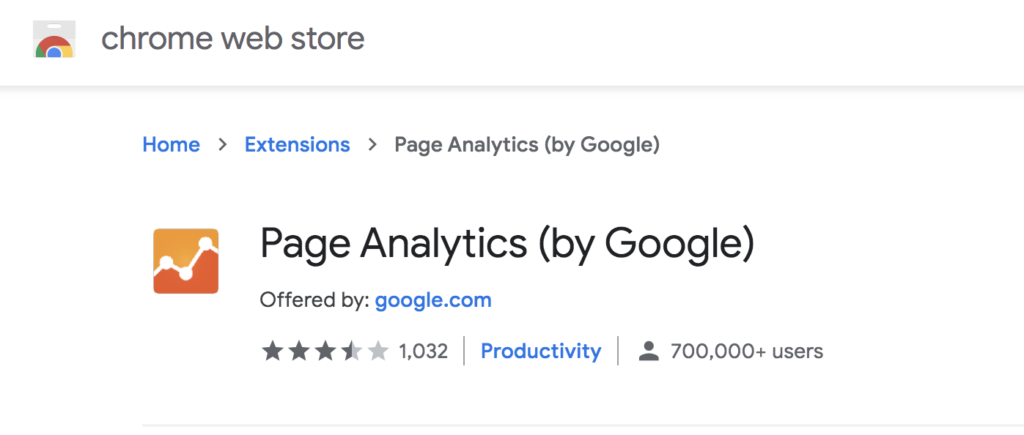
Task: Click the second rating star
Action: point(298,351)
